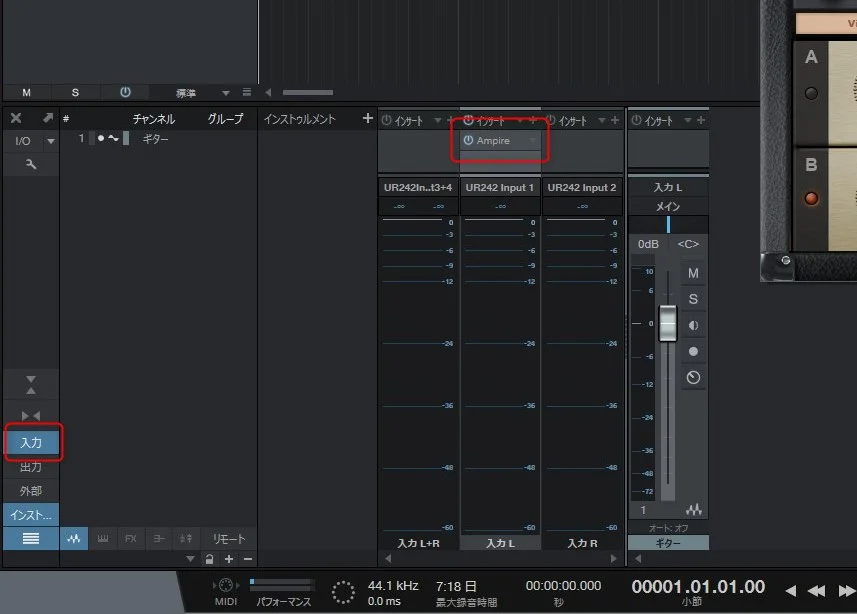Mute the guitar channel with M button
857x614 pixels.
point(693,273)
